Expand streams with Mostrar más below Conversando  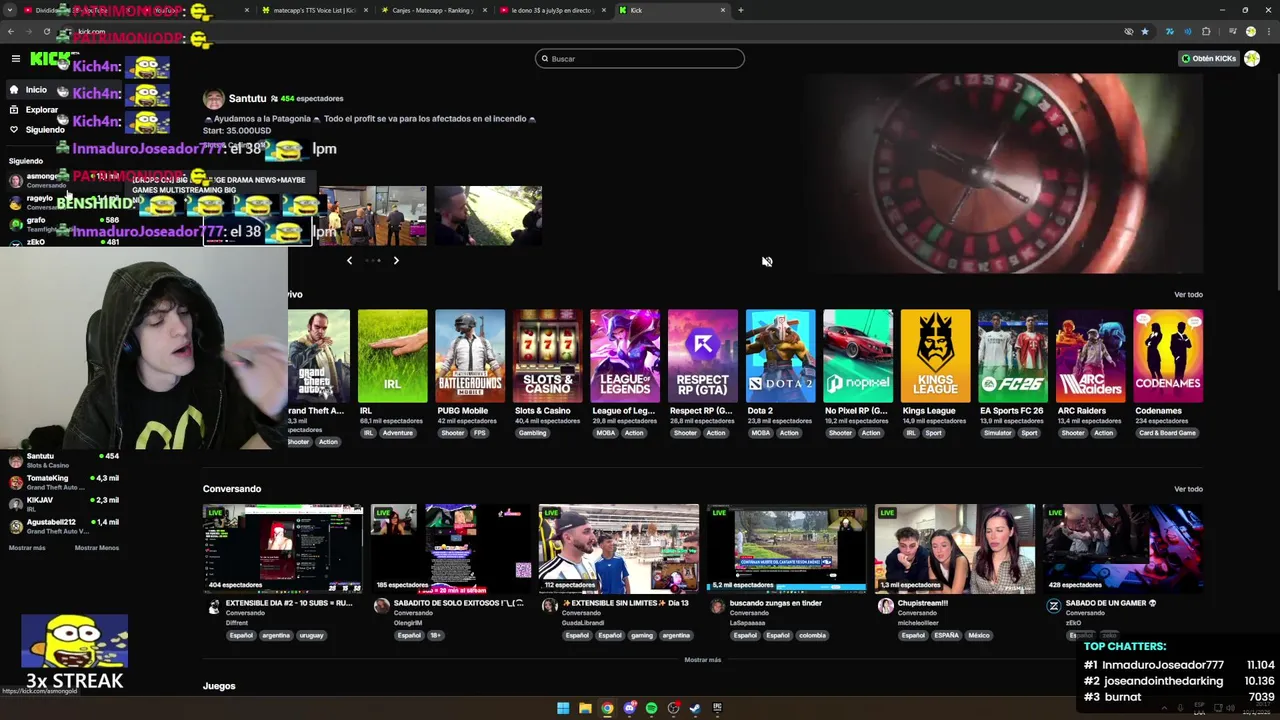702,660
